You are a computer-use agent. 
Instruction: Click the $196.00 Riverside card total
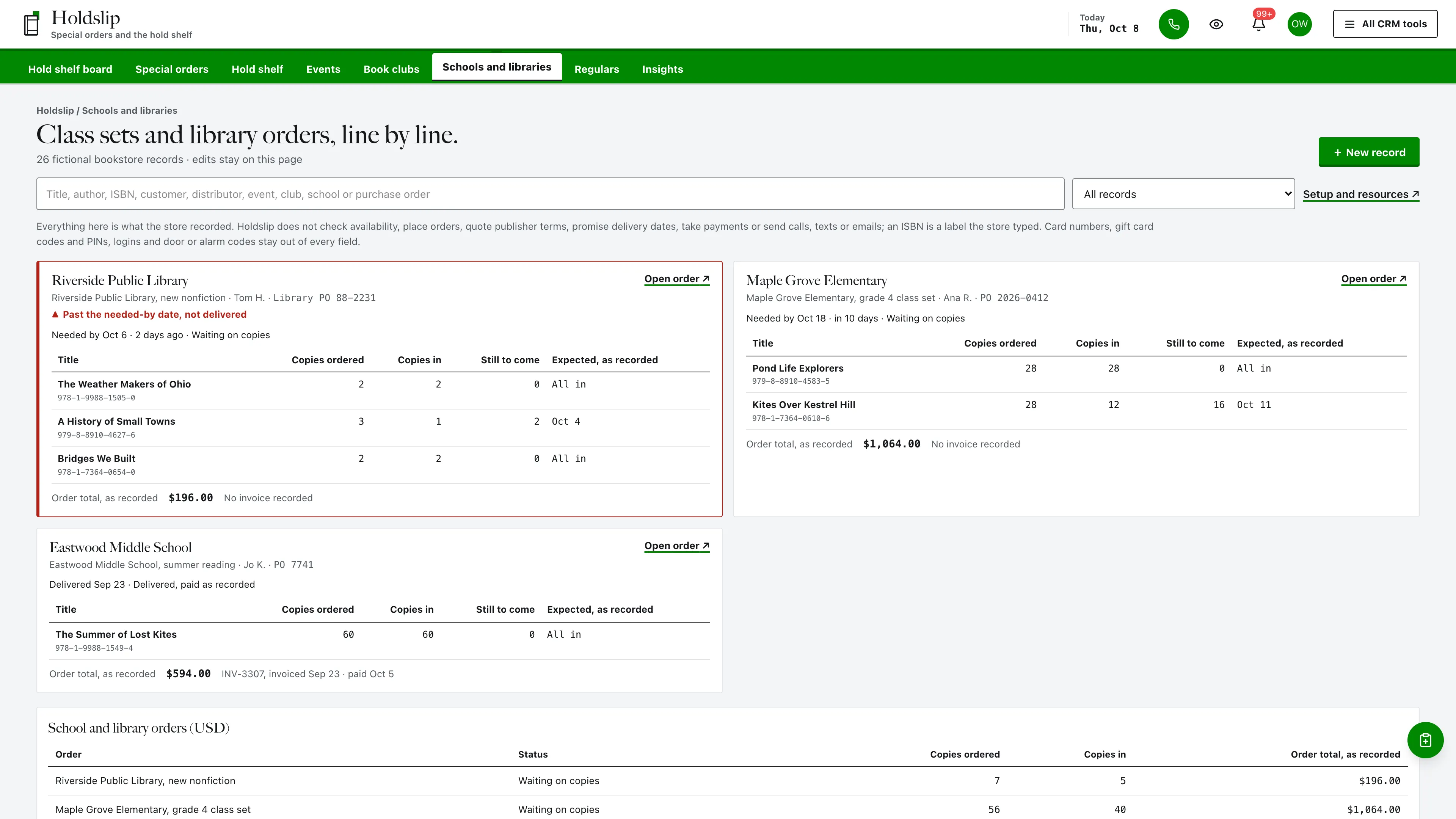point(190,497)
